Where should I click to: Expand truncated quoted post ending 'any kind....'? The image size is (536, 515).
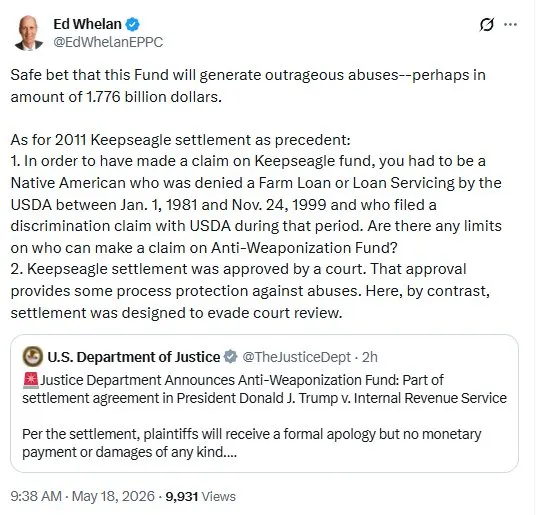(252, 443)
